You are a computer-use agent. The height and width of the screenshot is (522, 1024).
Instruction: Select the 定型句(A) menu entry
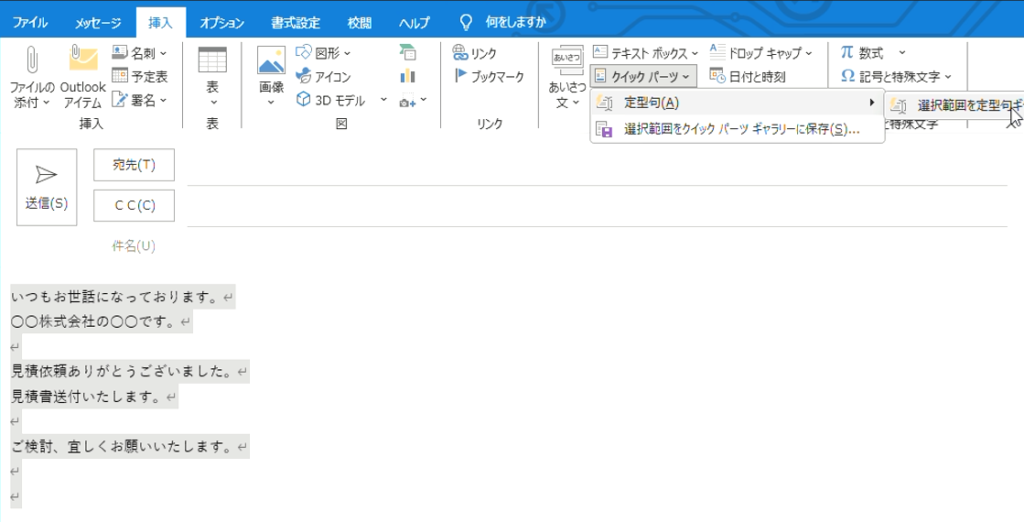pyautogui.click(x=651, y=103)
